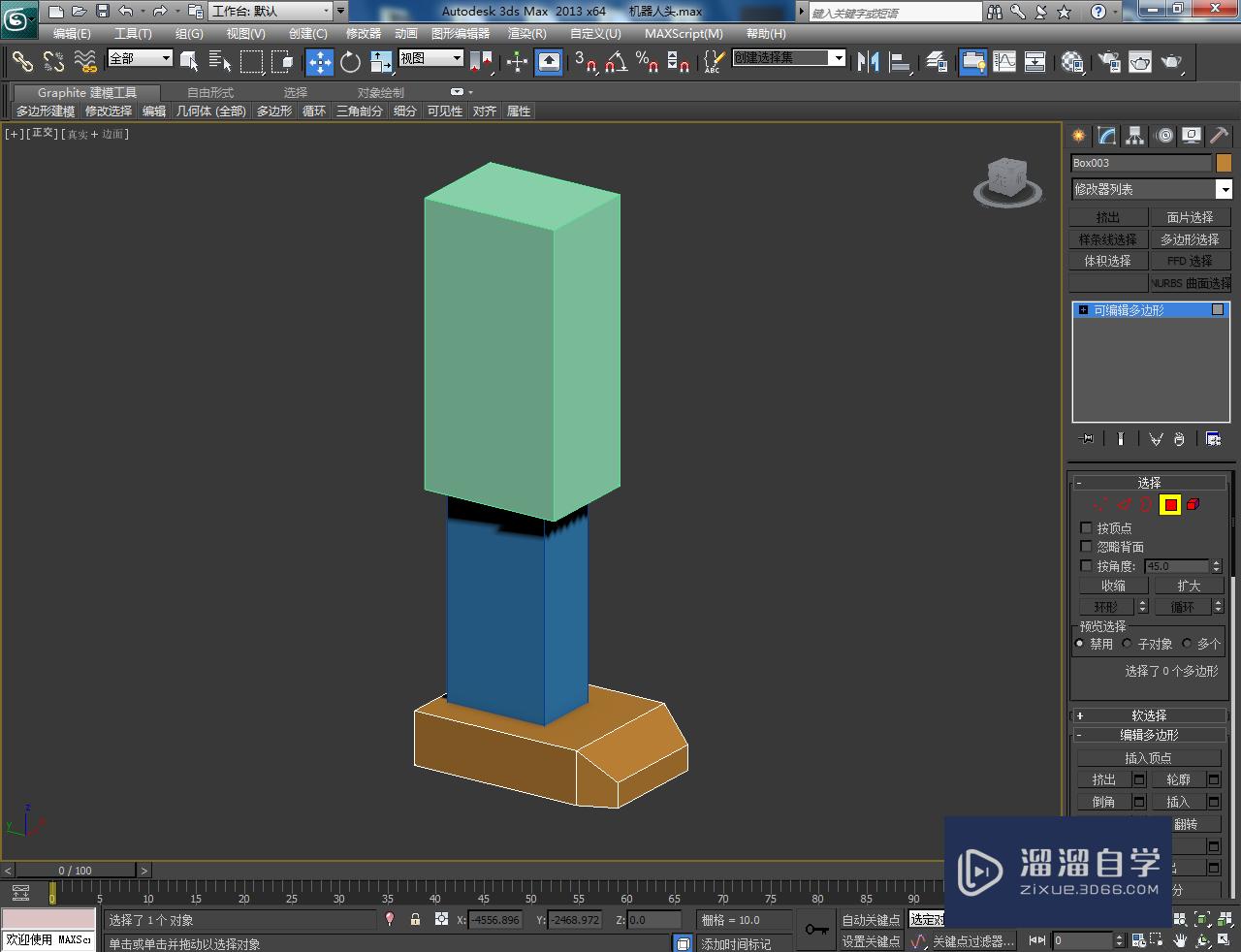Open the Display command panel tab

[x=1192, y=136]
